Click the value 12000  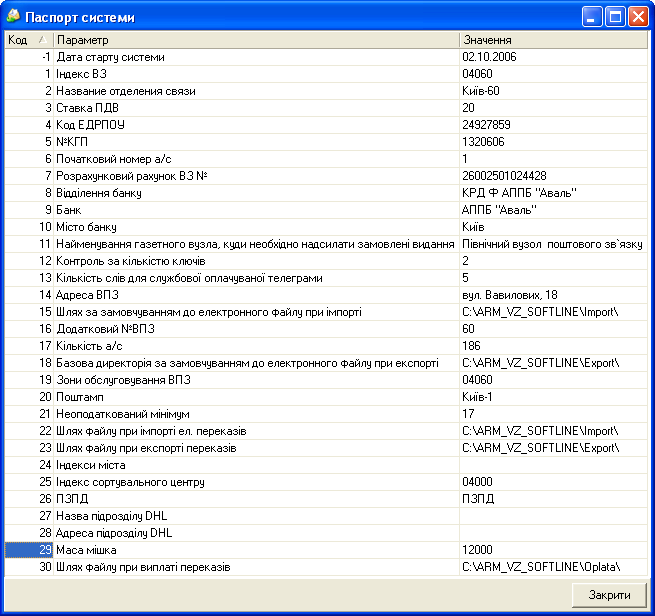click(x=477, y=550)
